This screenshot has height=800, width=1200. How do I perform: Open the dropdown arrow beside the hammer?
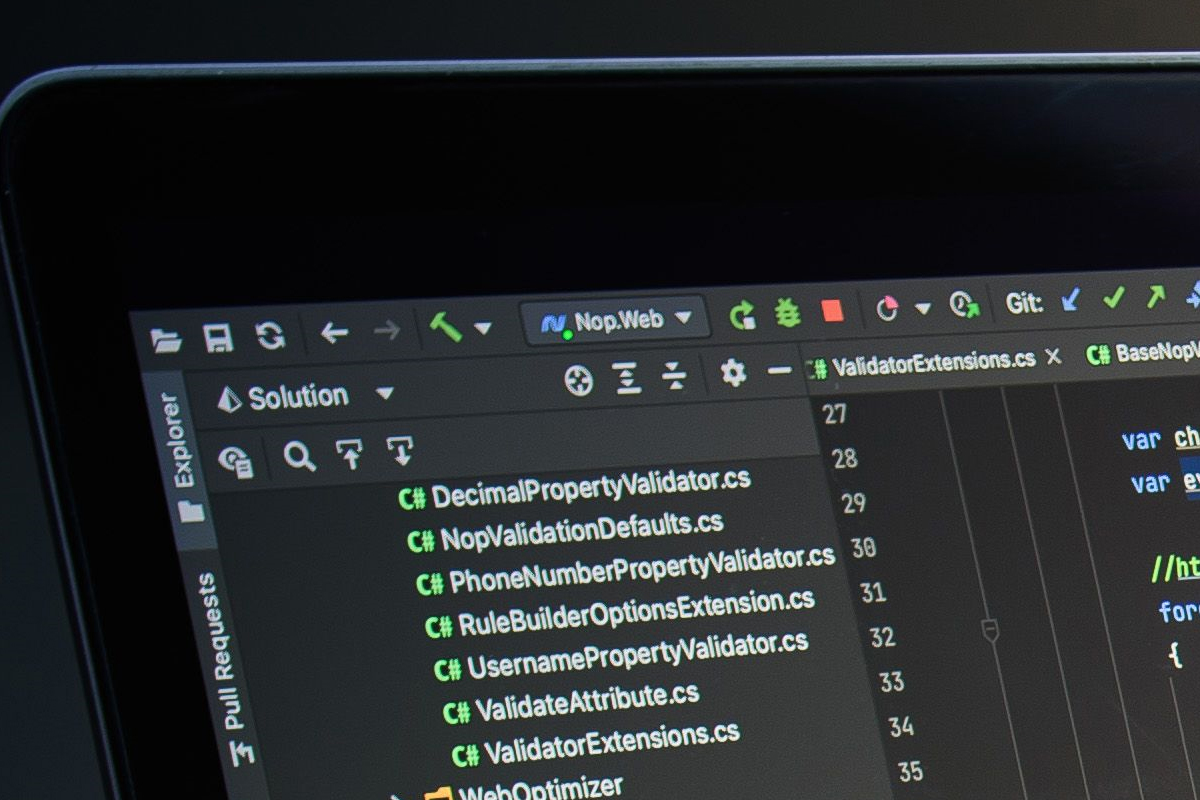click(483, 327)
